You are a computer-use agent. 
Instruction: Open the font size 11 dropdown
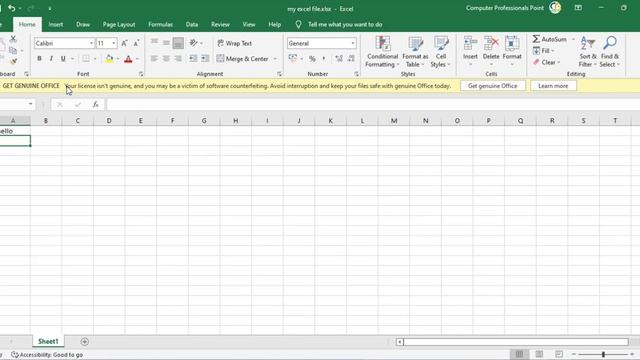(114, 43)
